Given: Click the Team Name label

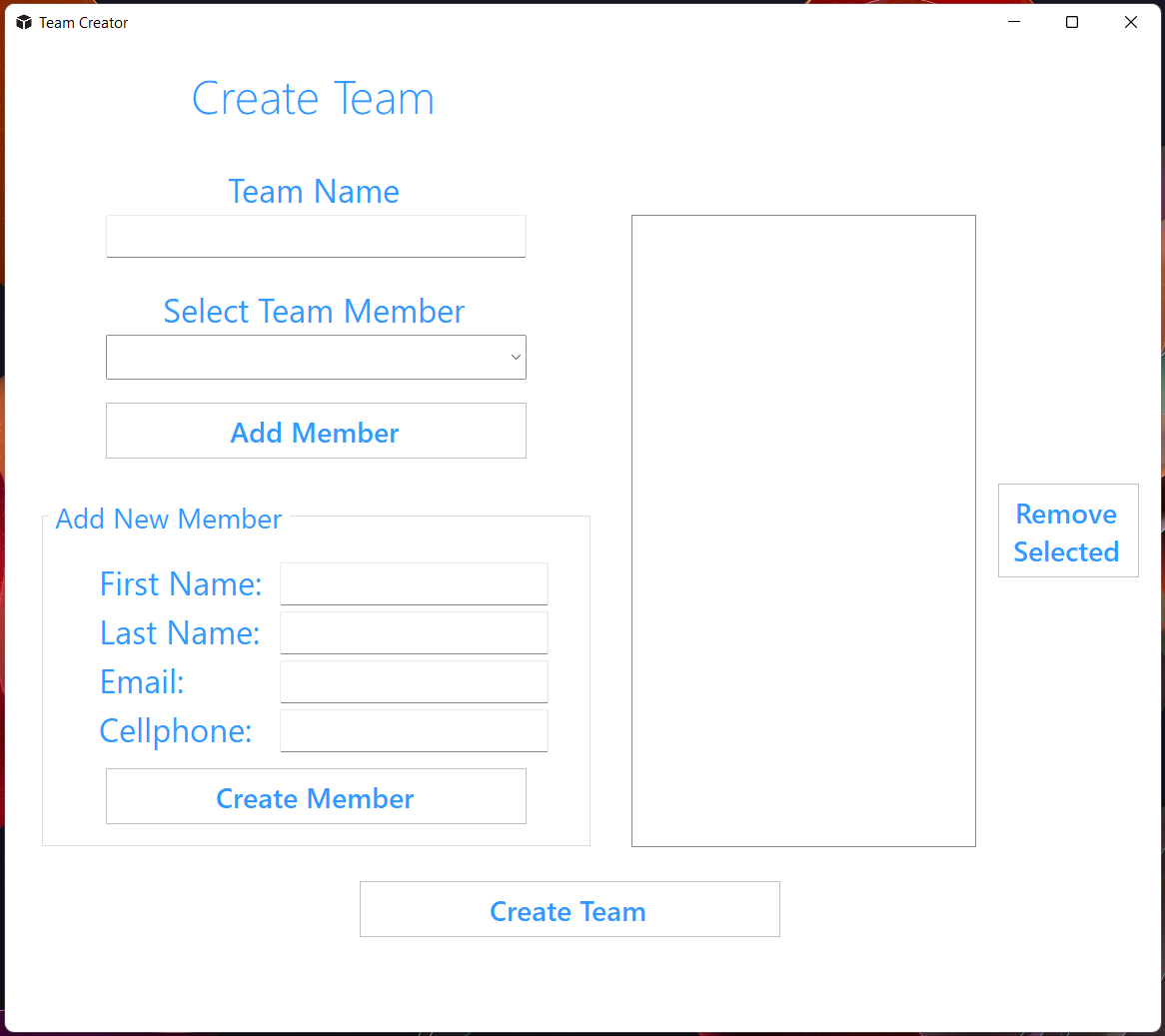Looking at the screenshot, I should [x=313, y=191].
